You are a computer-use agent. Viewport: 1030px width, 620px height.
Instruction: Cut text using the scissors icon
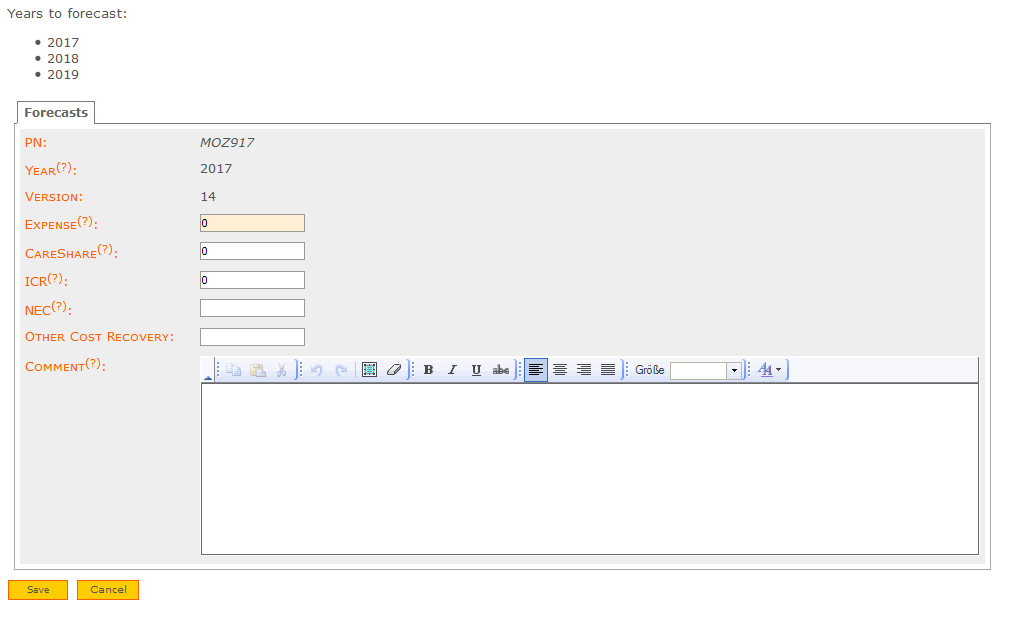(280, 370)
